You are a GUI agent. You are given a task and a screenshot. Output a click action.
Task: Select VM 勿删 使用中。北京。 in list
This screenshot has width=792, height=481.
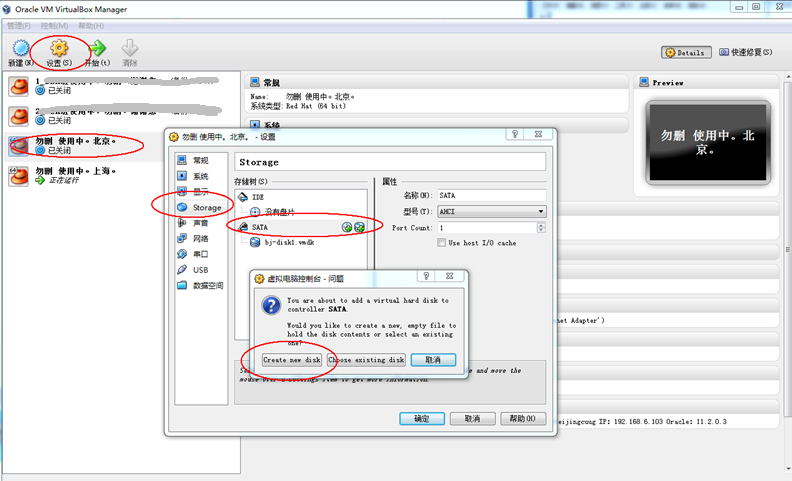86,146
